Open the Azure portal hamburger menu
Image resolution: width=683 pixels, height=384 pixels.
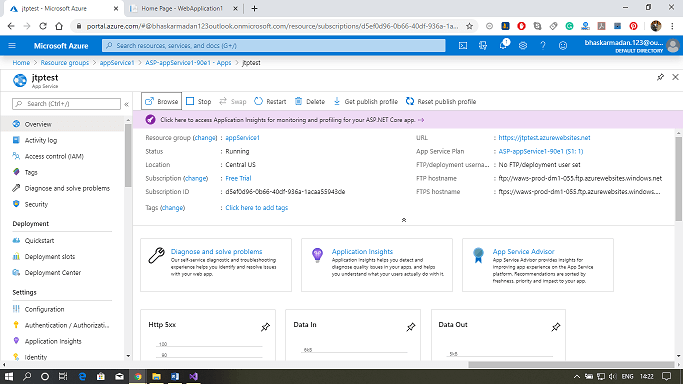12,45
